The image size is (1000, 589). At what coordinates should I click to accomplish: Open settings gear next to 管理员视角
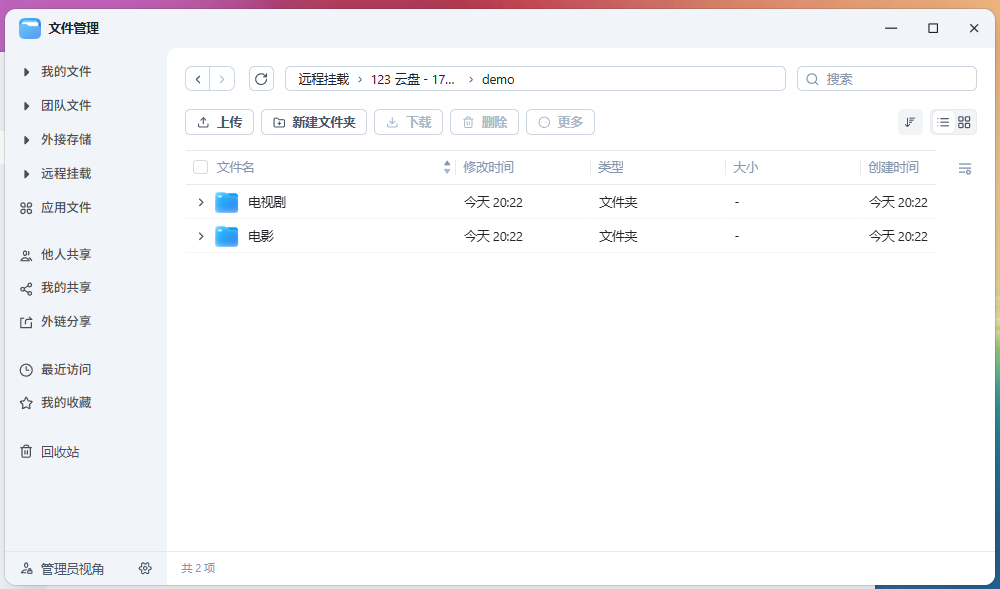(145, 568)
